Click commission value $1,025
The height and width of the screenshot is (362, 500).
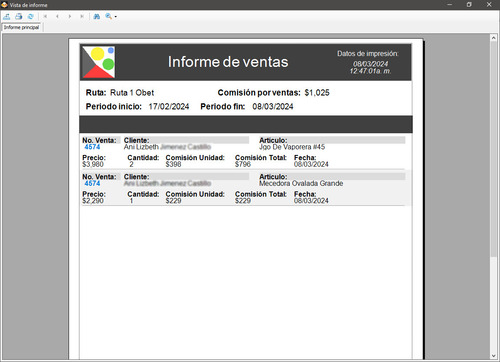tap(317, 93)
